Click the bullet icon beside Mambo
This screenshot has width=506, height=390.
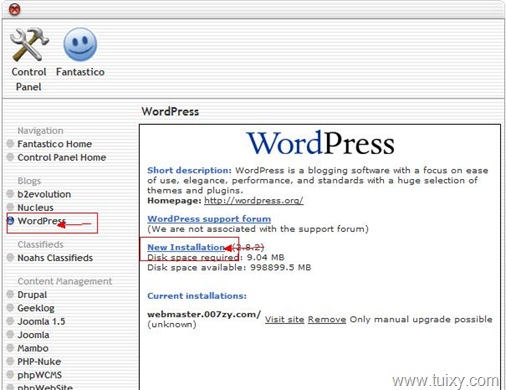coord(10,348)
